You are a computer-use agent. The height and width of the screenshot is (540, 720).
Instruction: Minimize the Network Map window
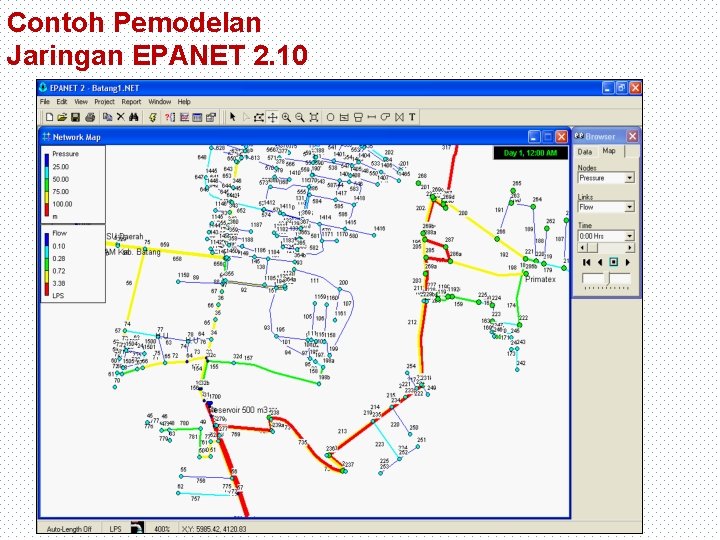[534, 136]
